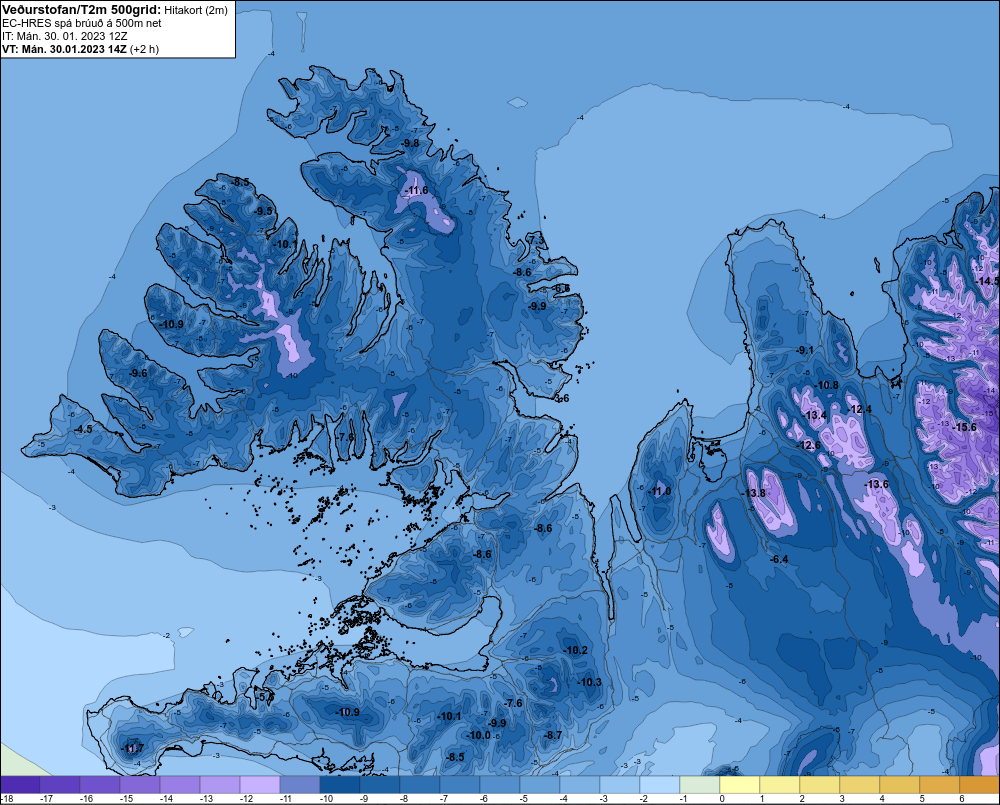This screenshot has height=805, width=1000.
Task: Click the -18 label on the colour scale
Action: [x=7, y=799]
